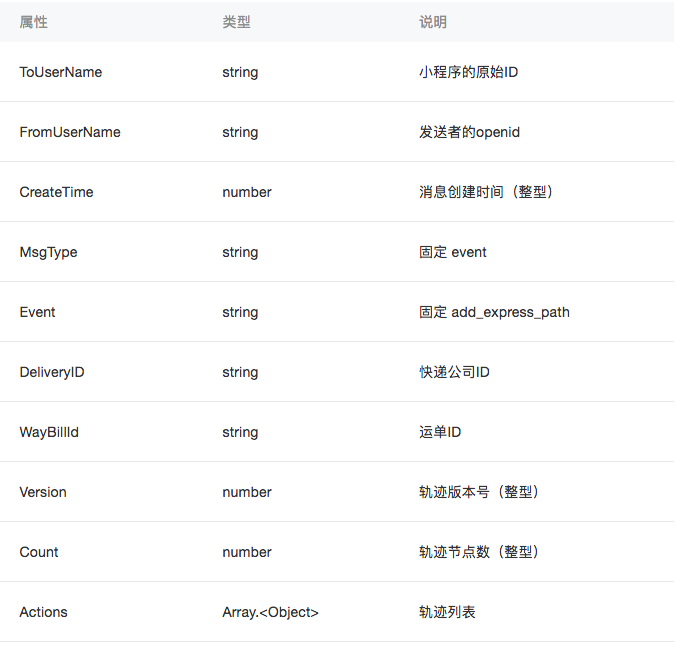Click the number type in Version row

pos(247,492)
